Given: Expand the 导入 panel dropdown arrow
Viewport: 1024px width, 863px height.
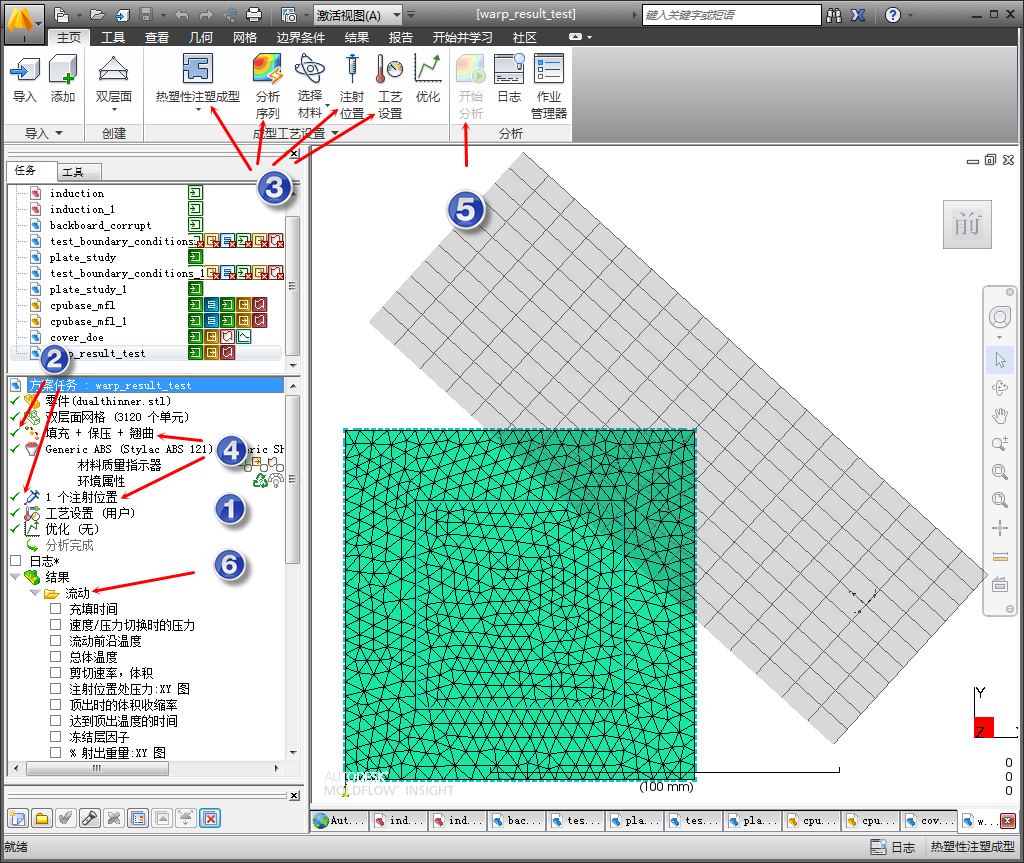Looking at the screenshot, I should [x=59, y=133].
